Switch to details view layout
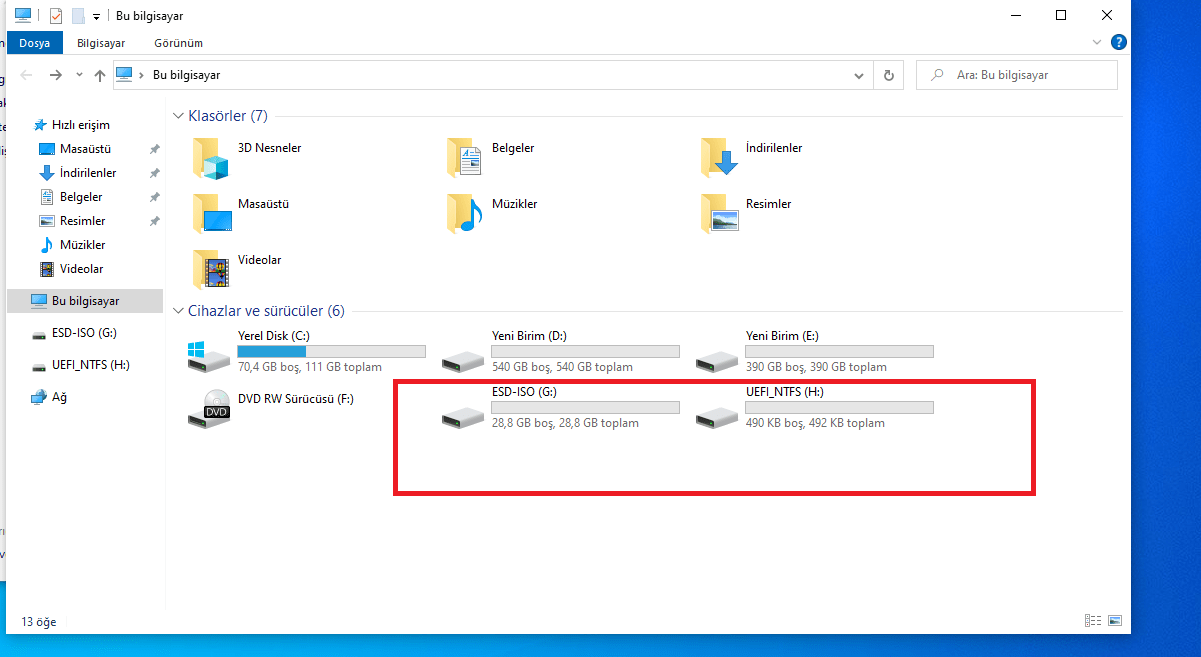1201x657 pixels. [x=1093, y=621]
